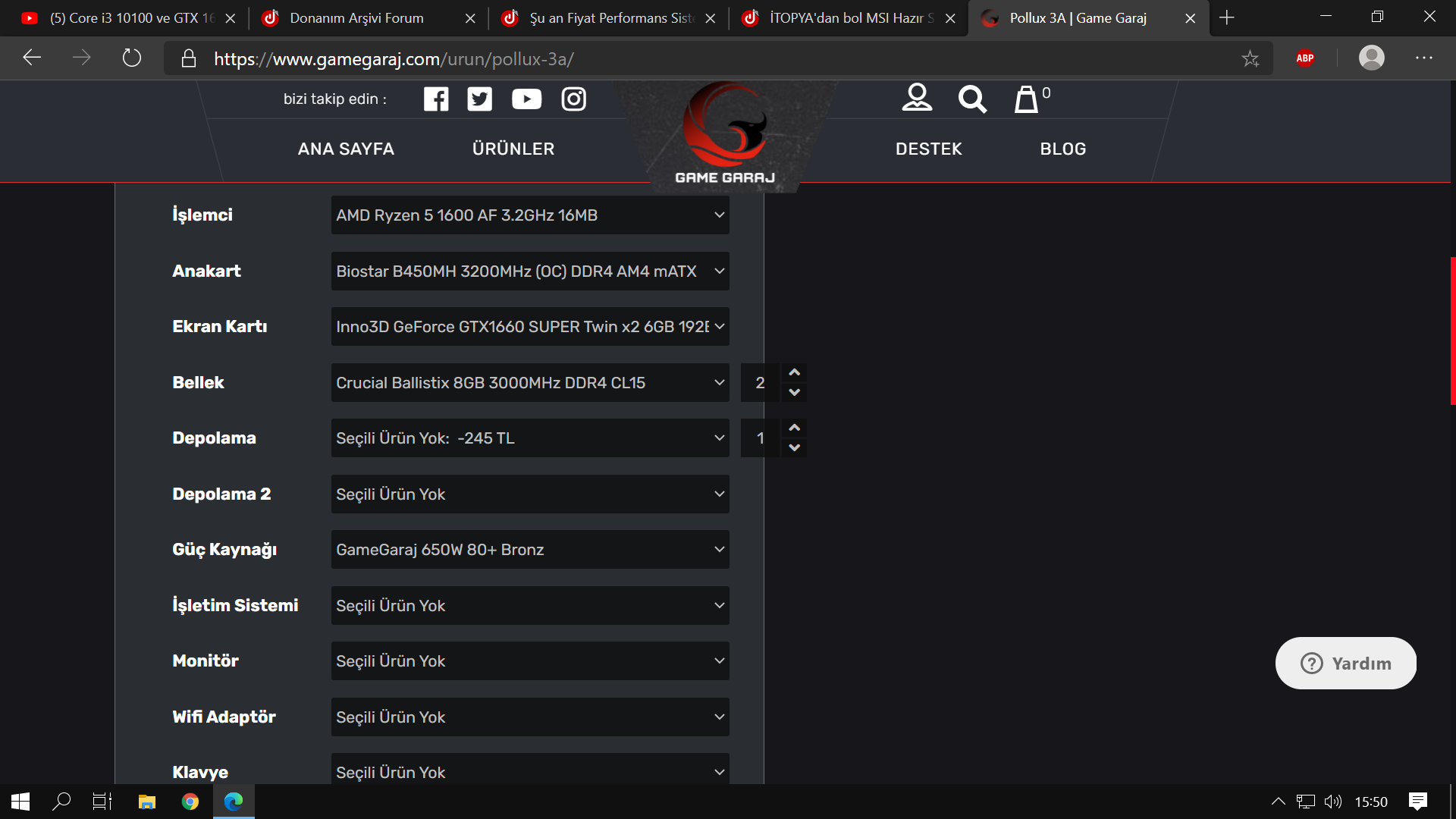Open the Windows Start menu
The height and width of the screenshot is (819, 1456).
pyautogui.click(x=20, y=802)
